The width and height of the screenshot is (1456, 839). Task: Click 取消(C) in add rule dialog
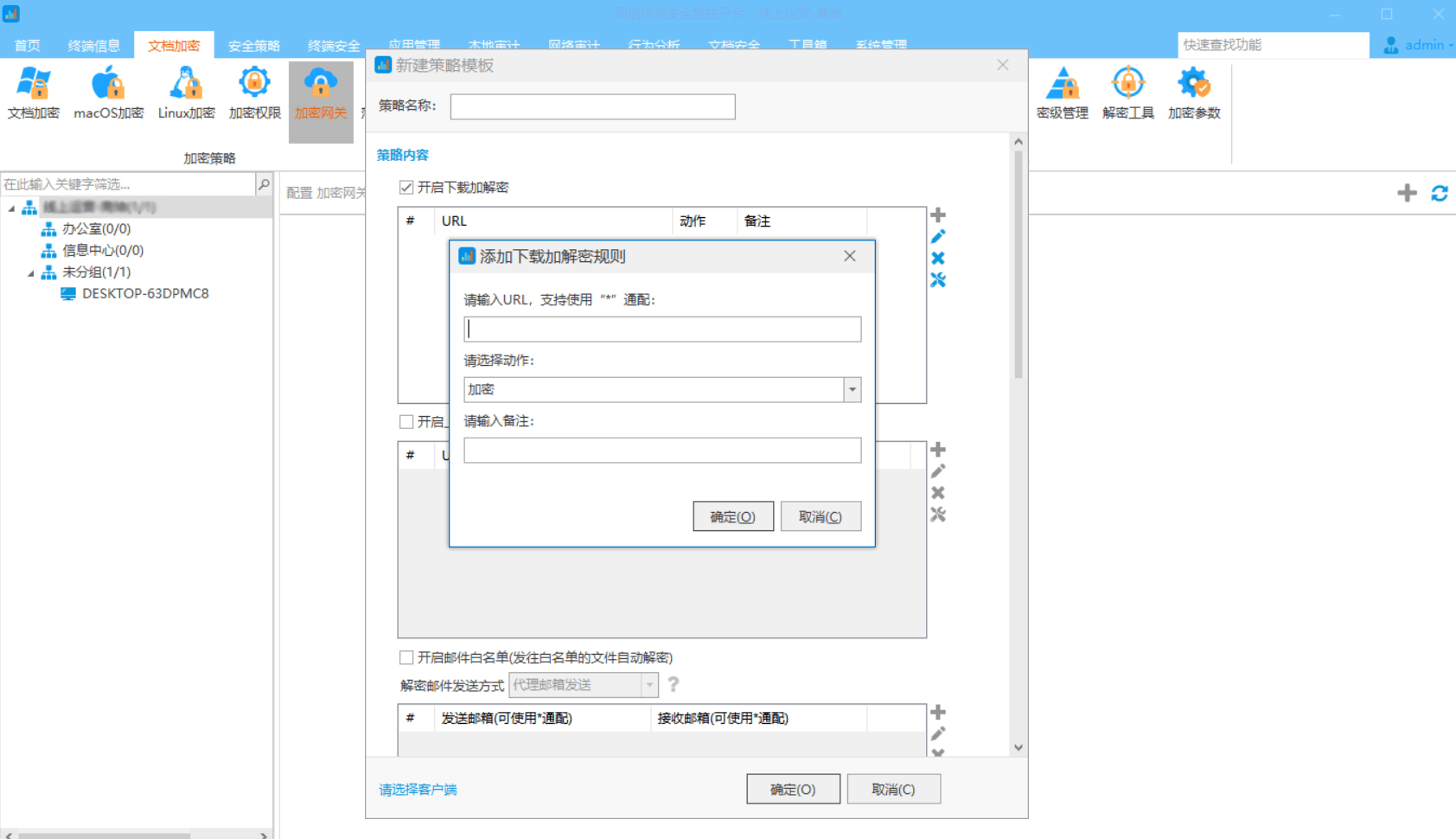821,516
